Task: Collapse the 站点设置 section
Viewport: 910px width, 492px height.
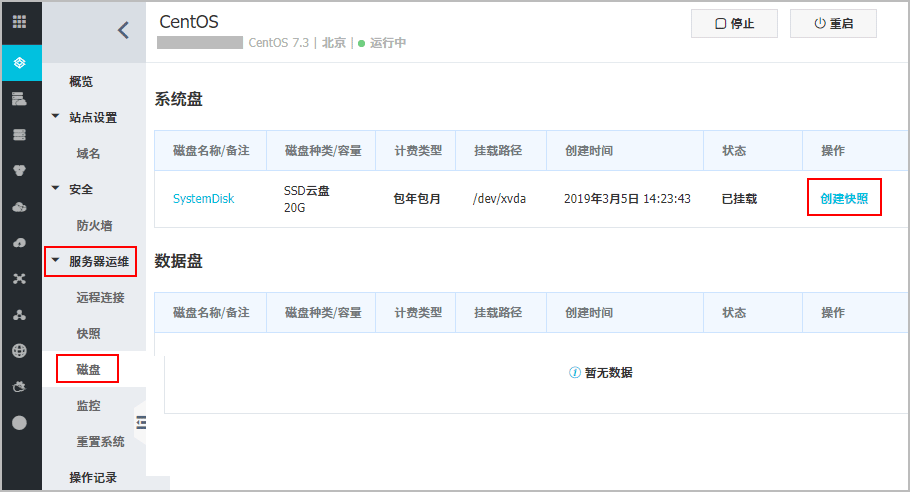Action: click(x=56, y=117)
